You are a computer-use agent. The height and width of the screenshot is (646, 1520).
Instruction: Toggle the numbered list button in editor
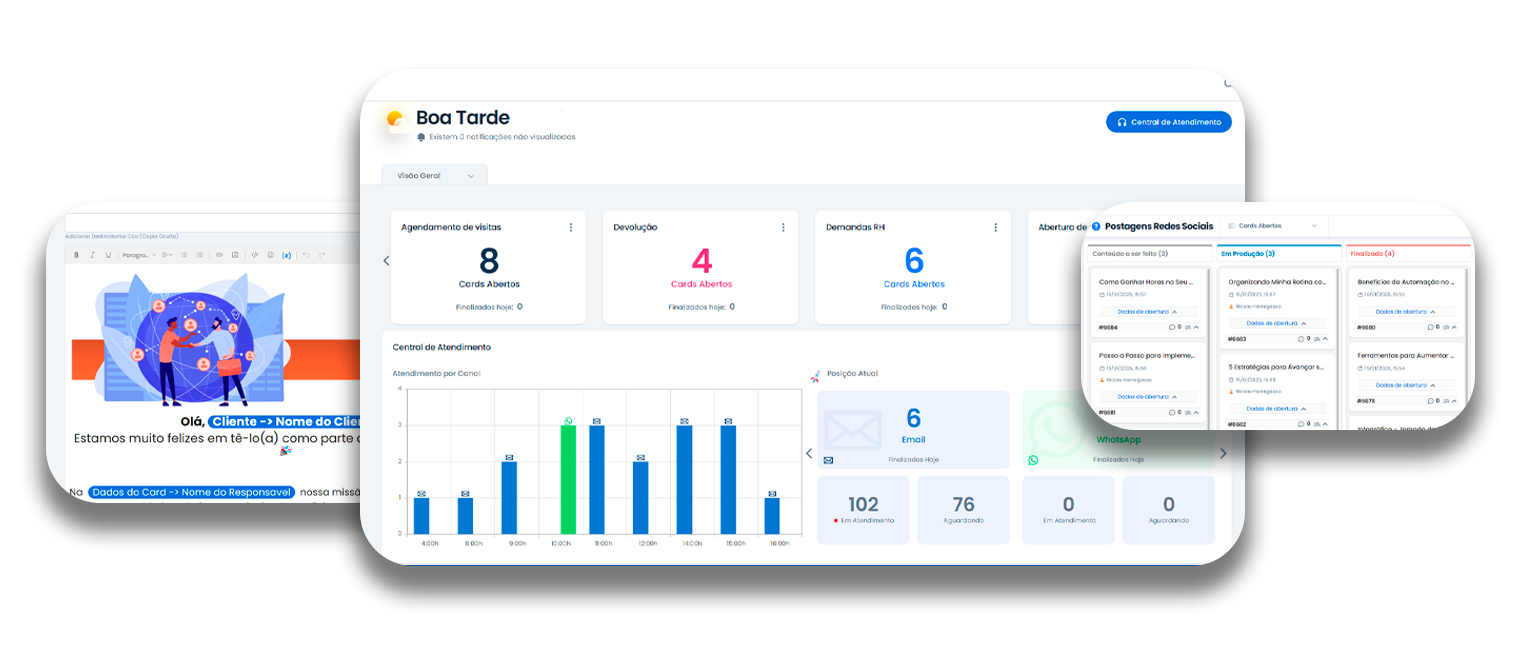[200, 255]
